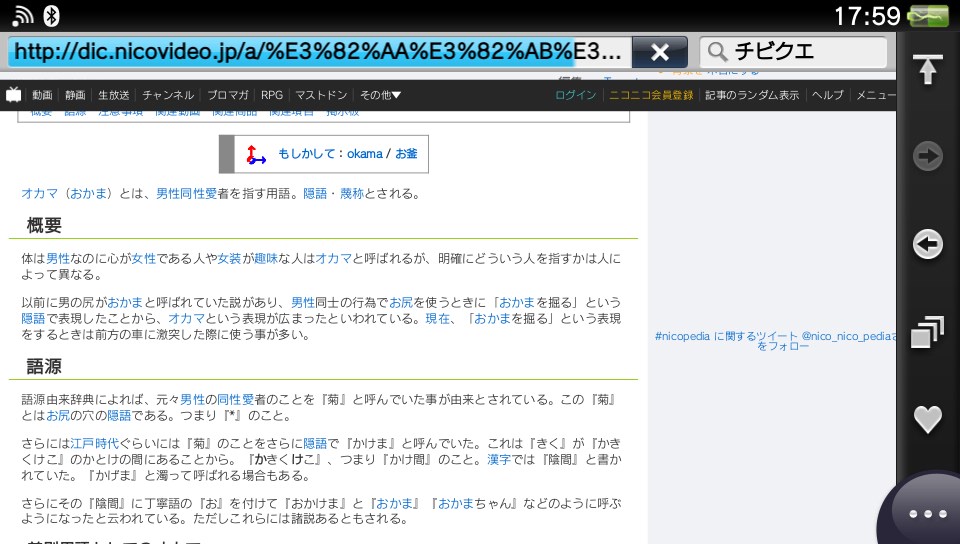This screenshot has width=960, height=544.
Task: Click the Niconico TV logo icon
Action: 14,95
